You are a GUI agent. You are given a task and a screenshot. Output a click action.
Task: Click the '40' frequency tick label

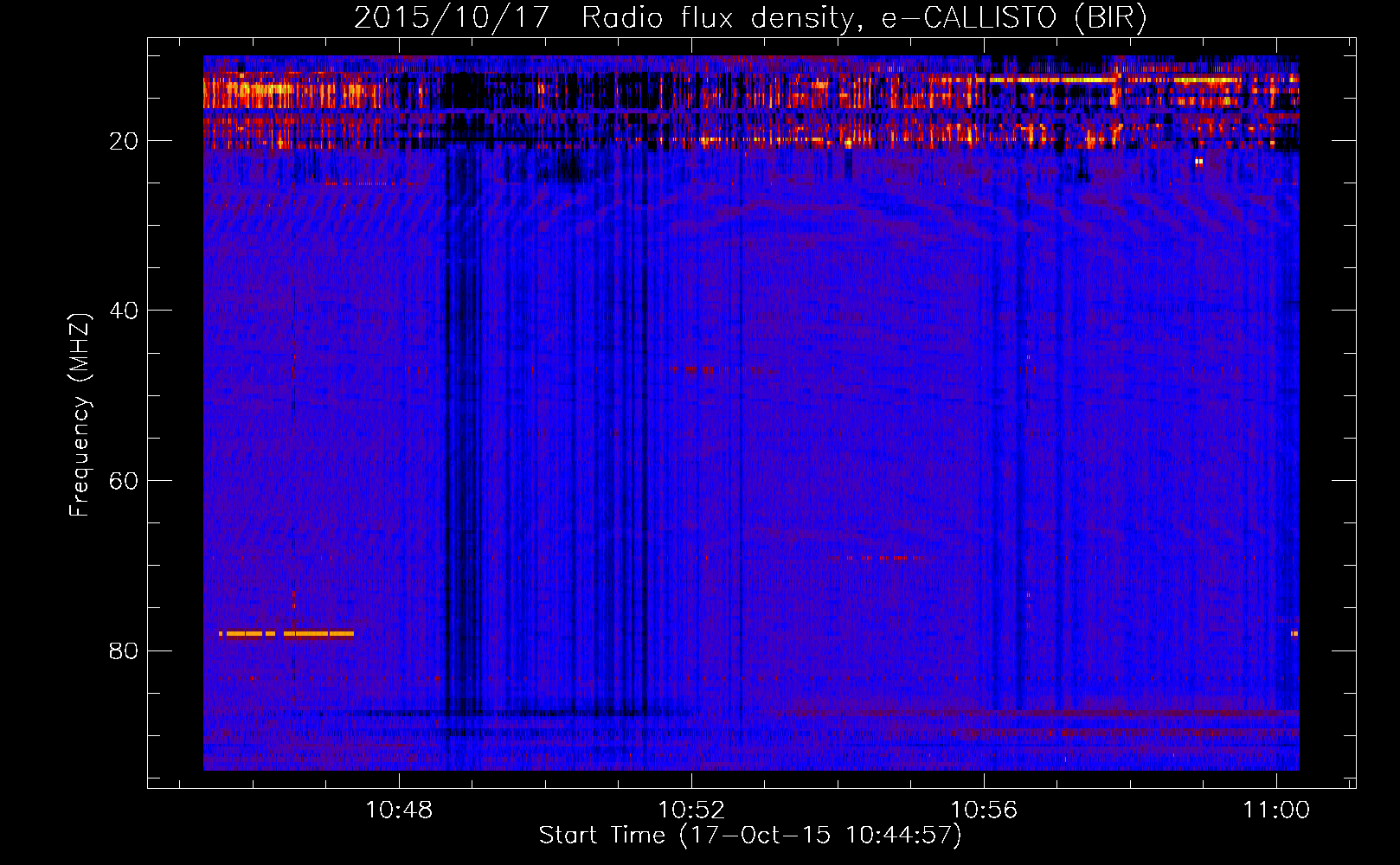pos(124,311)
